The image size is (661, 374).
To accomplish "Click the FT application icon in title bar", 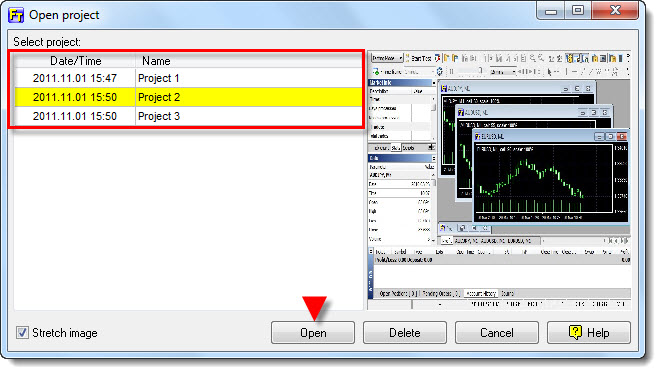I will pyautogui.click(x=16, y=15).
